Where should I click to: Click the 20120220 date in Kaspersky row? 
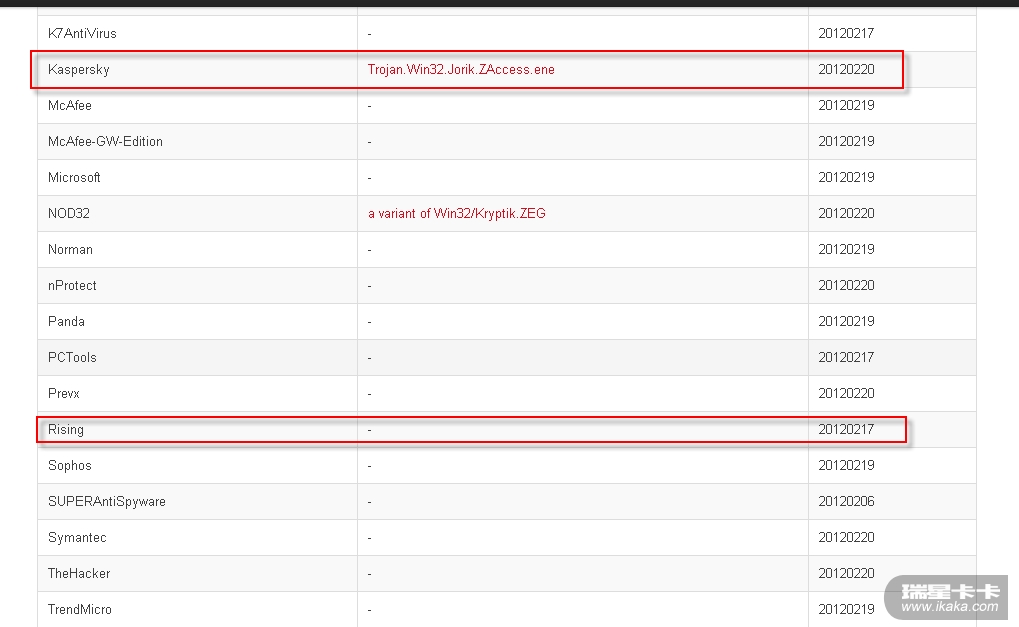pyautogui.click(x=846, y=70)
